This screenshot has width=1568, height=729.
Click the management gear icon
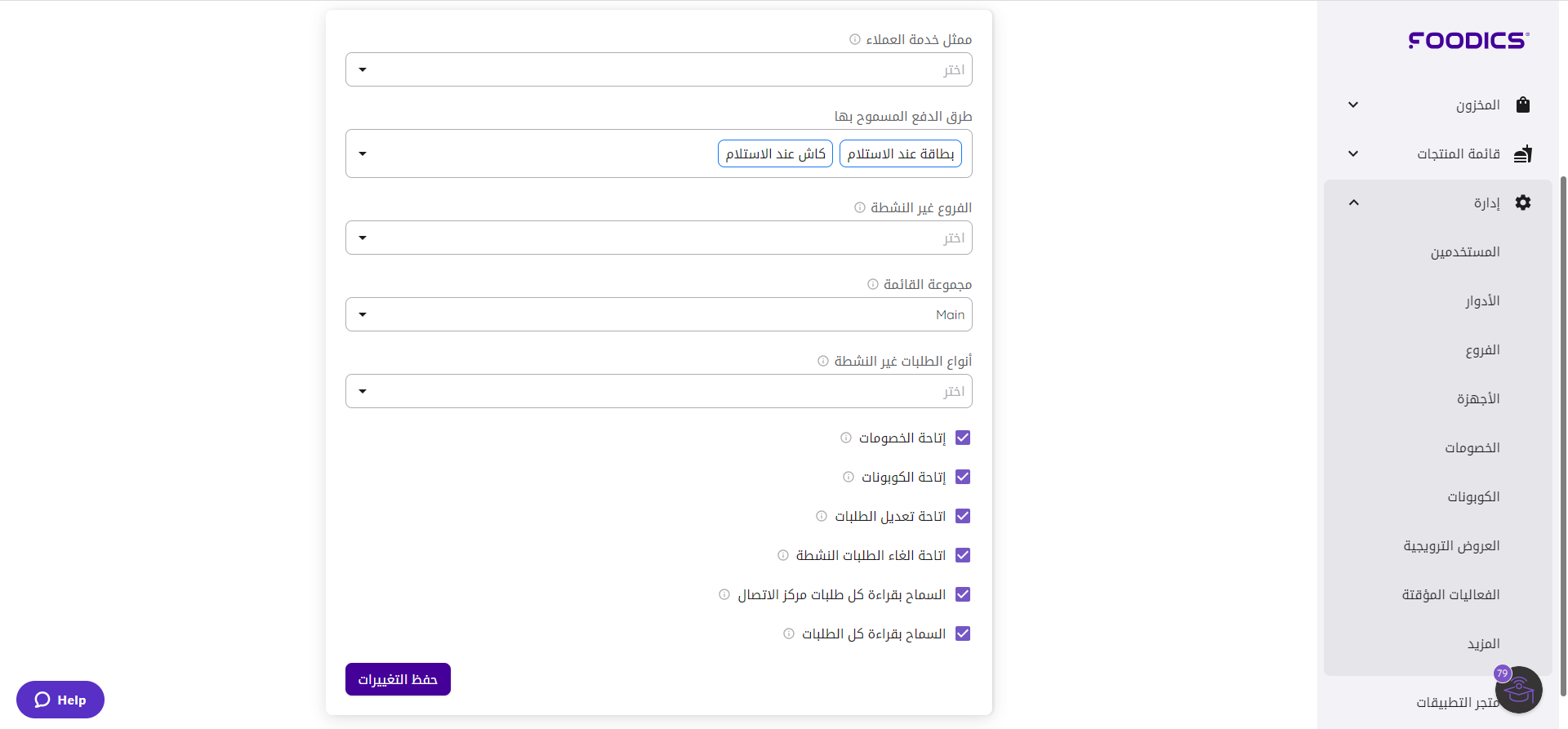pyautogui.click(x=1522, y=202)
